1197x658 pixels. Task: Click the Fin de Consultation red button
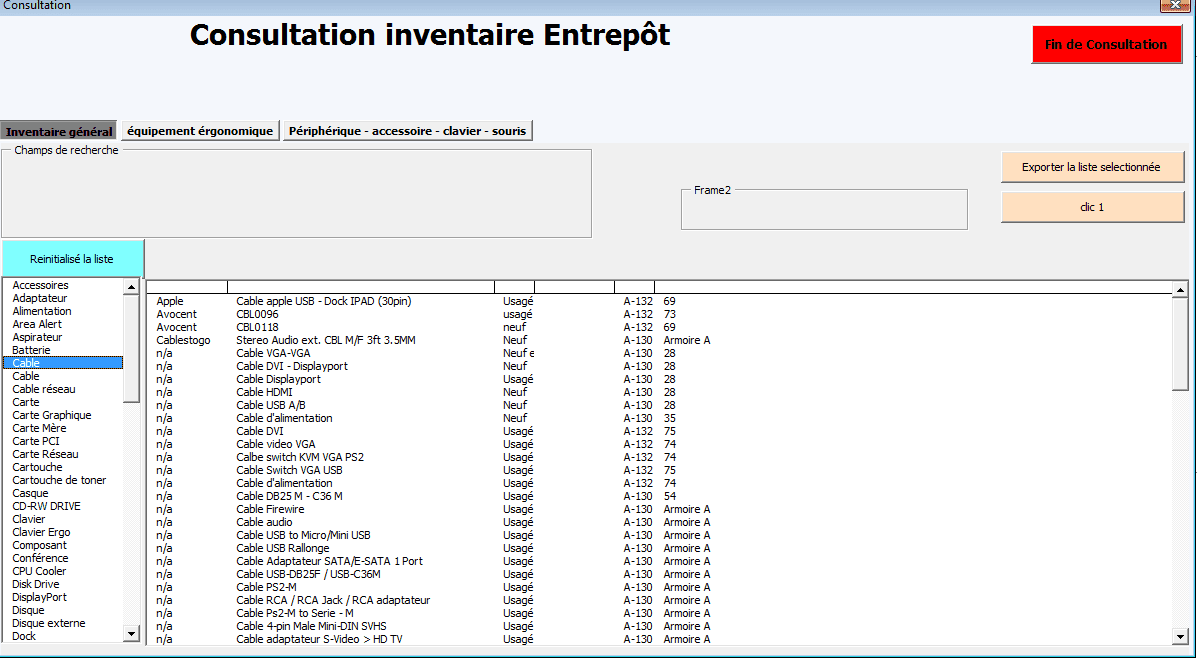(1105, 45)
